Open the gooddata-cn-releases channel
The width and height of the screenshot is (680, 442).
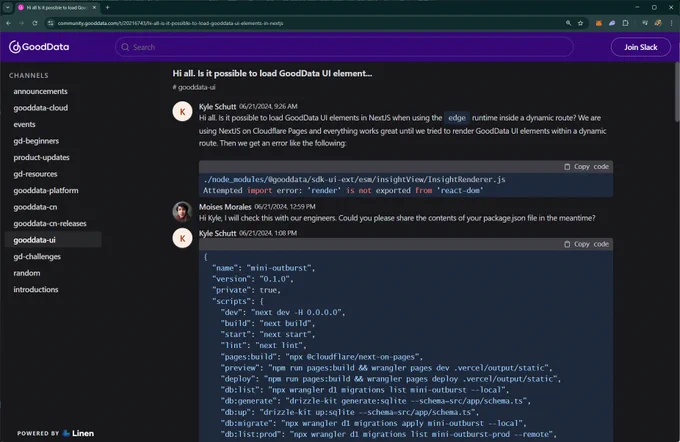coord(49,223)
